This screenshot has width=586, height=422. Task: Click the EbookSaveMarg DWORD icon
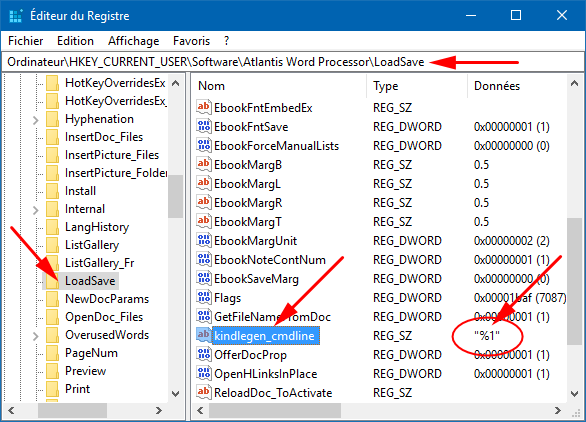[203, 278]
